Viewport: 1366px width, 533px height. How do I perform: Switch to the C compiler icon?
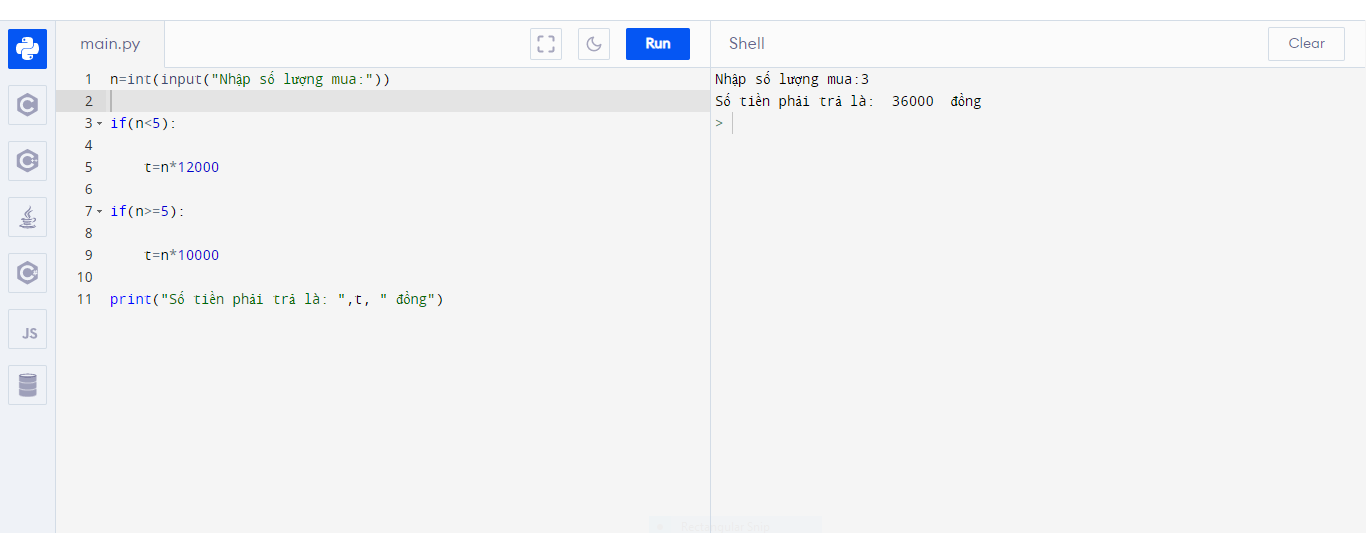27,105
